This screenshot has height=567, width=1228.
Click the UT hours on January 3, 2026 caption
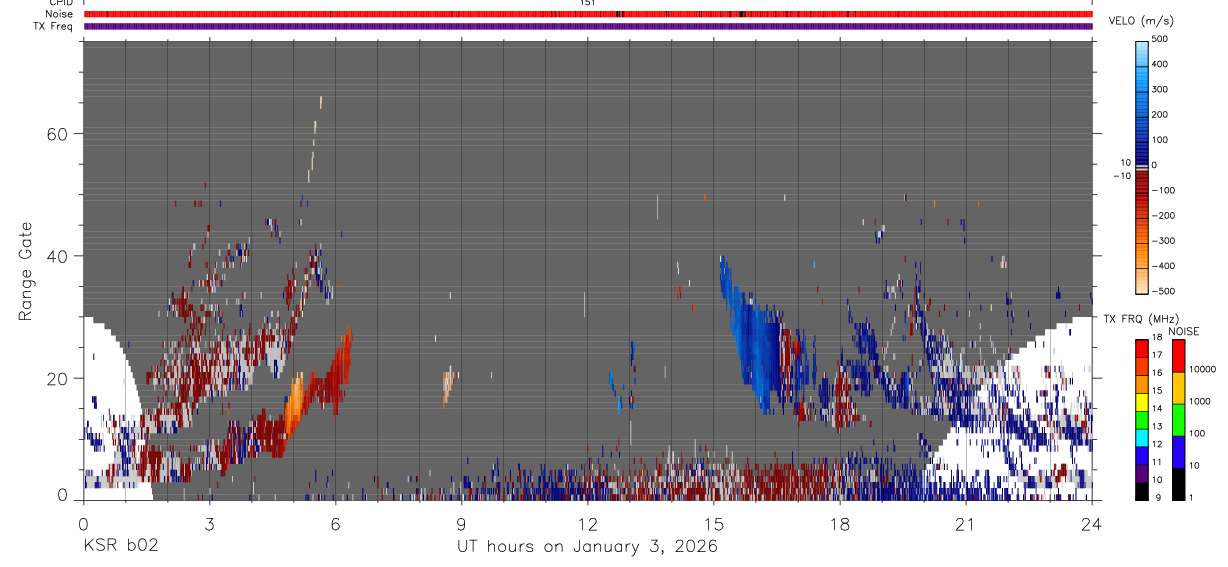pos(587,547)
